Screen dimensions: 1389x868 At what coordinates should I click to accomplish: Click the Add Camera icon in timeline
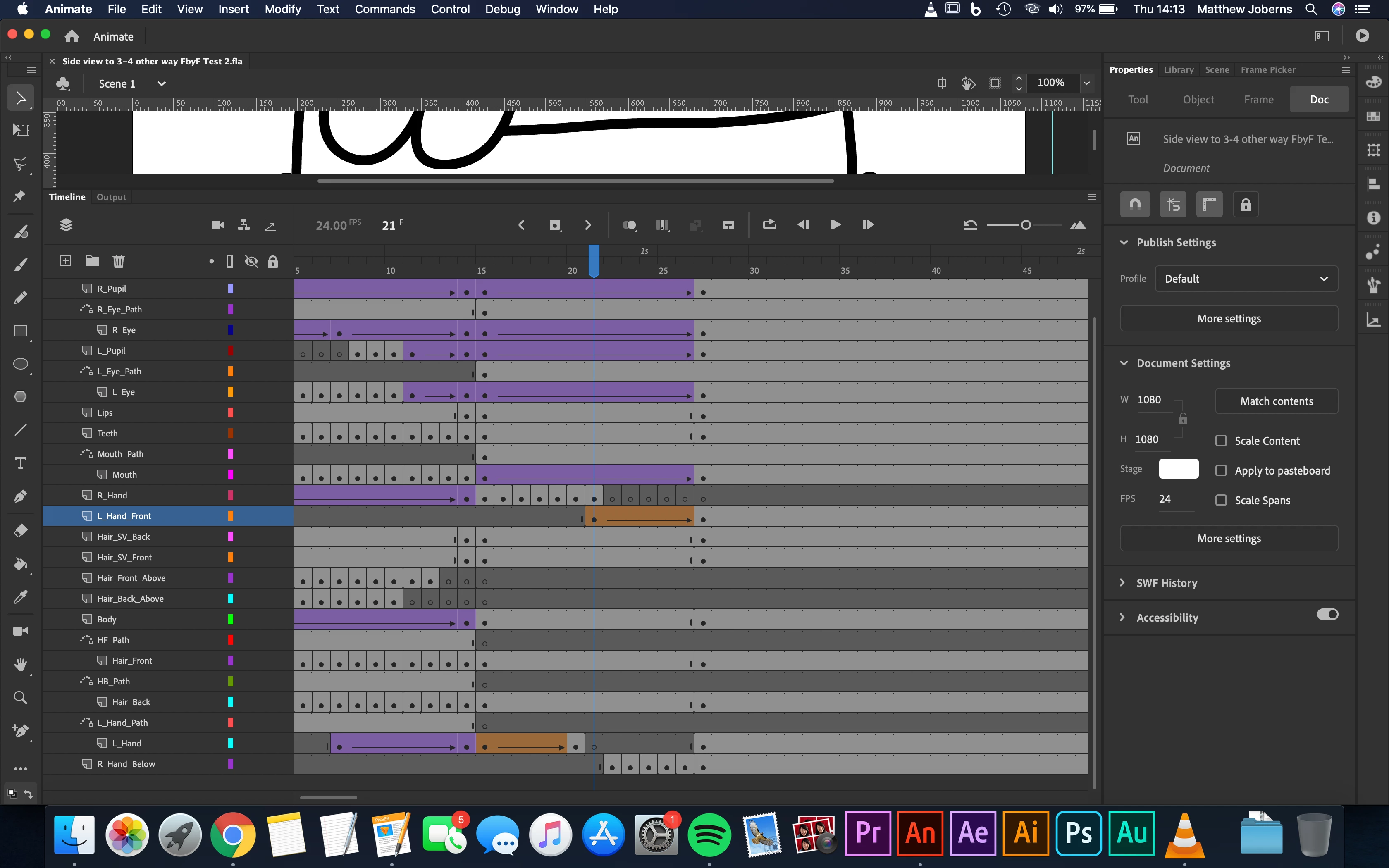click(x=217, y=225)
